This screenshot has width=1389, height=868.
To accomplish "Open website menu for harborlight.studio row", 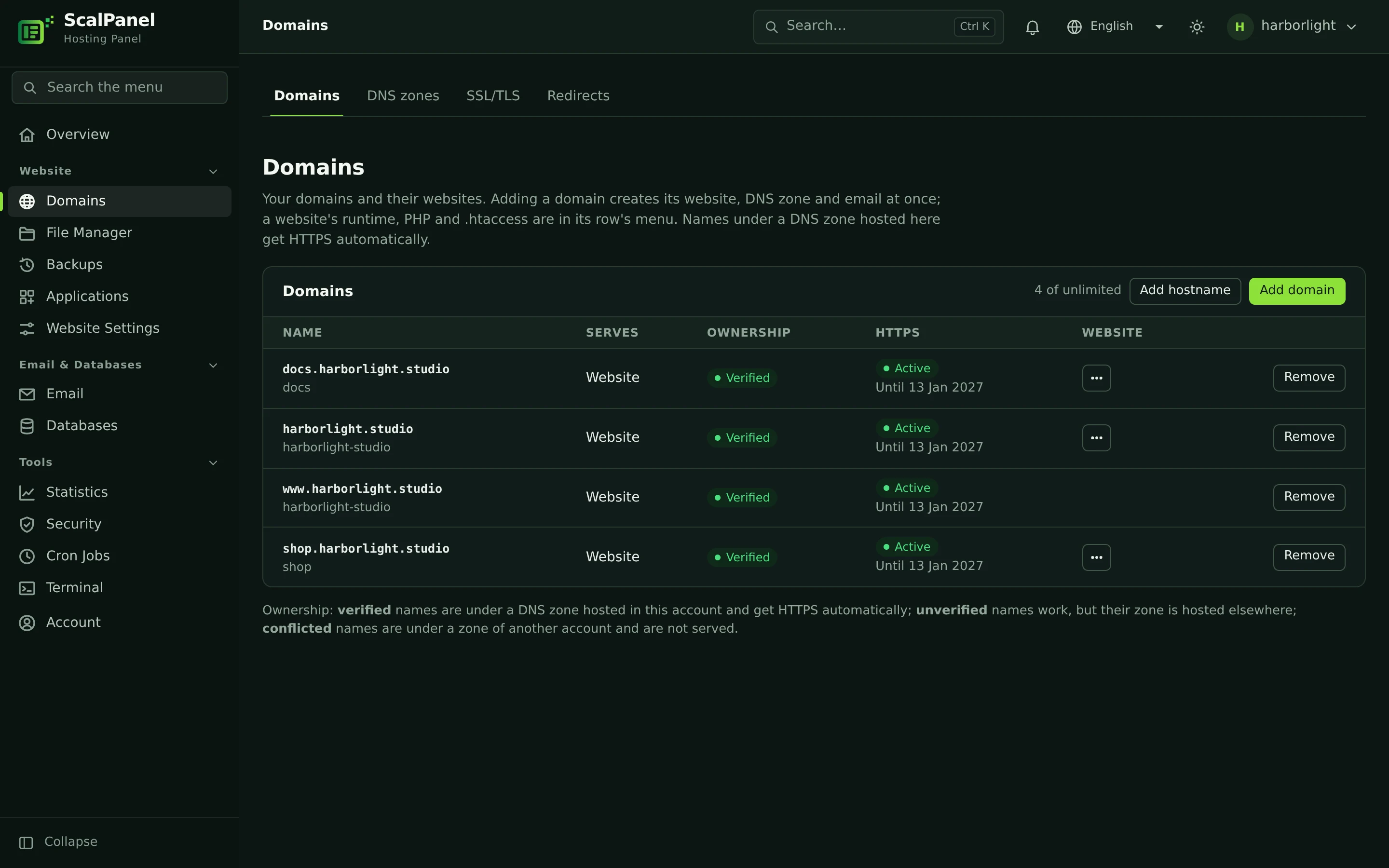I will coord(1096,437).
